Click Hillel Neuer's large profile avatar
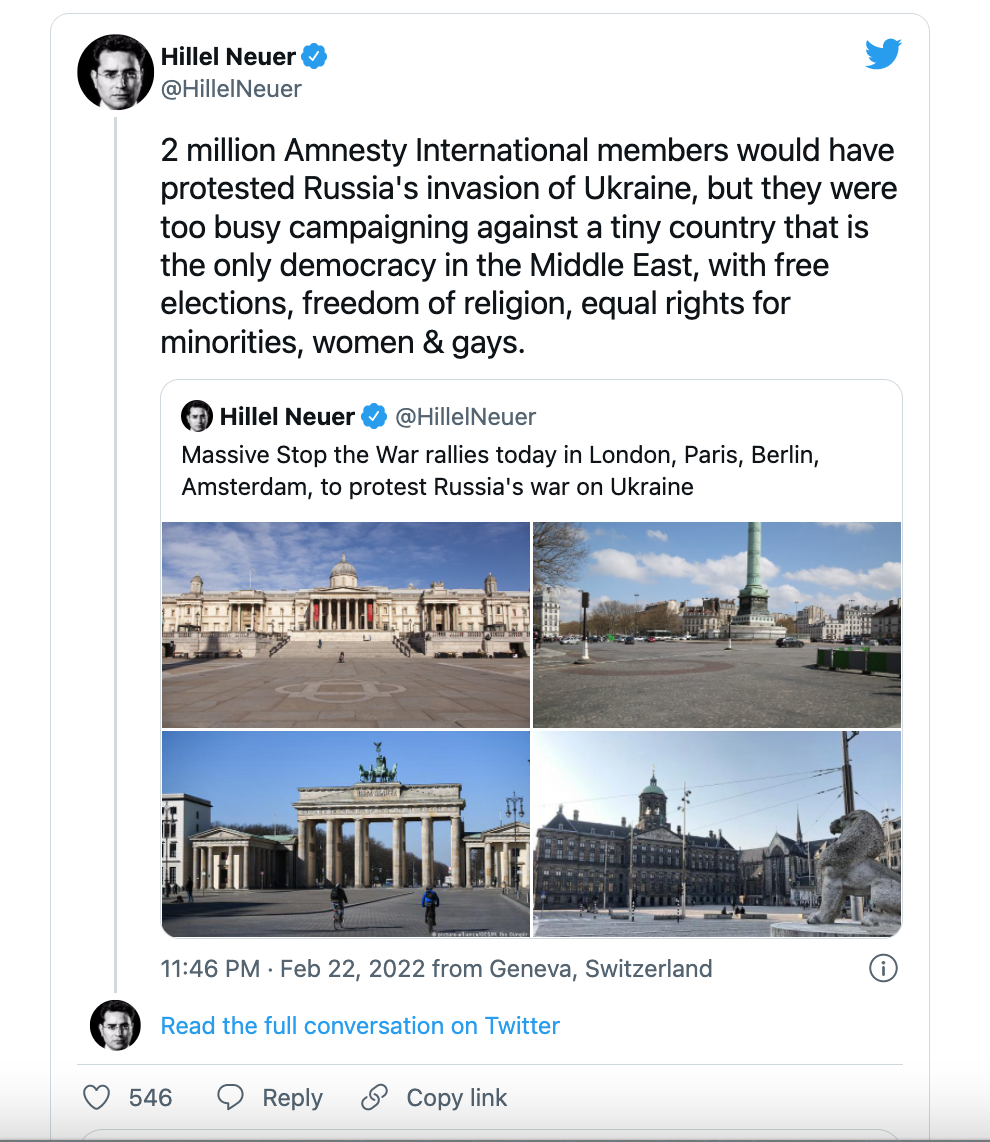The image size is (990, 1142). [116, 72]
